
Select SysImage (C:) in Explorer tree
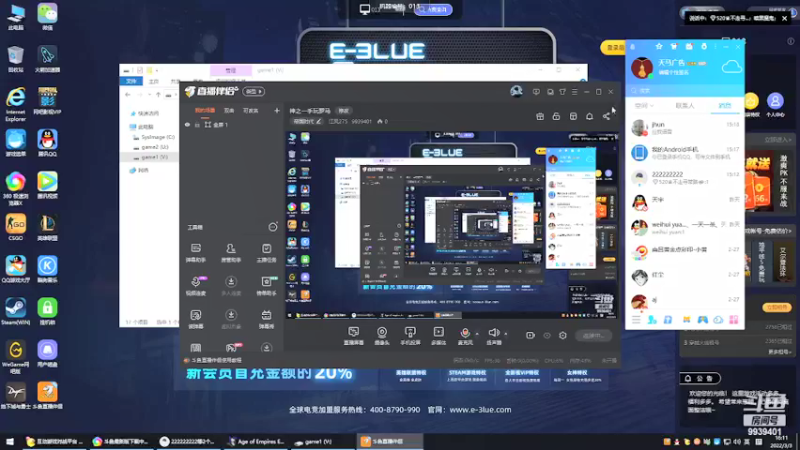[x=157, y=137]
